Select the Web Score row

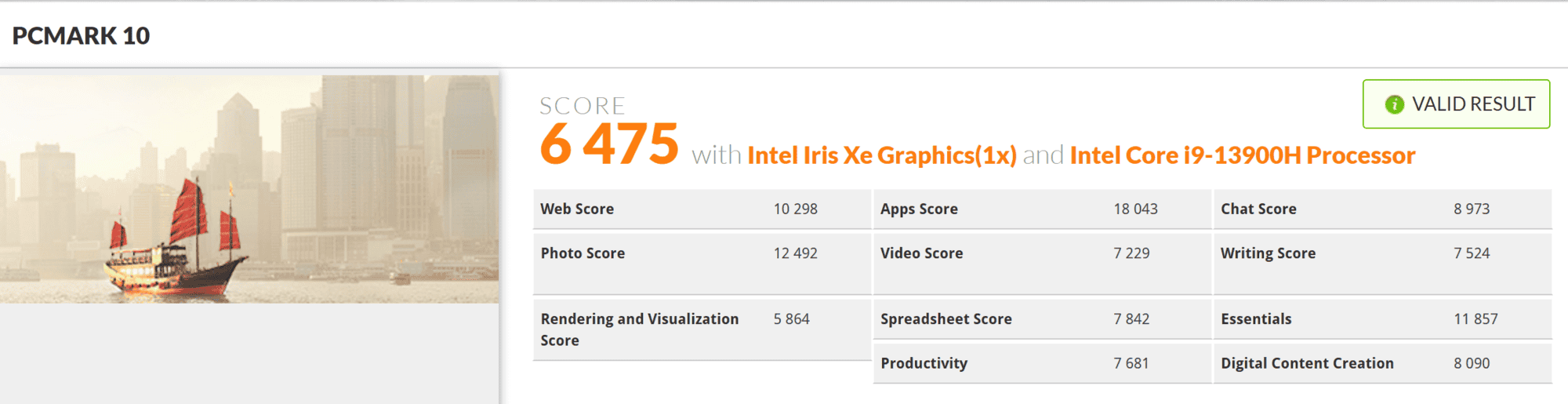click(702, 209)
